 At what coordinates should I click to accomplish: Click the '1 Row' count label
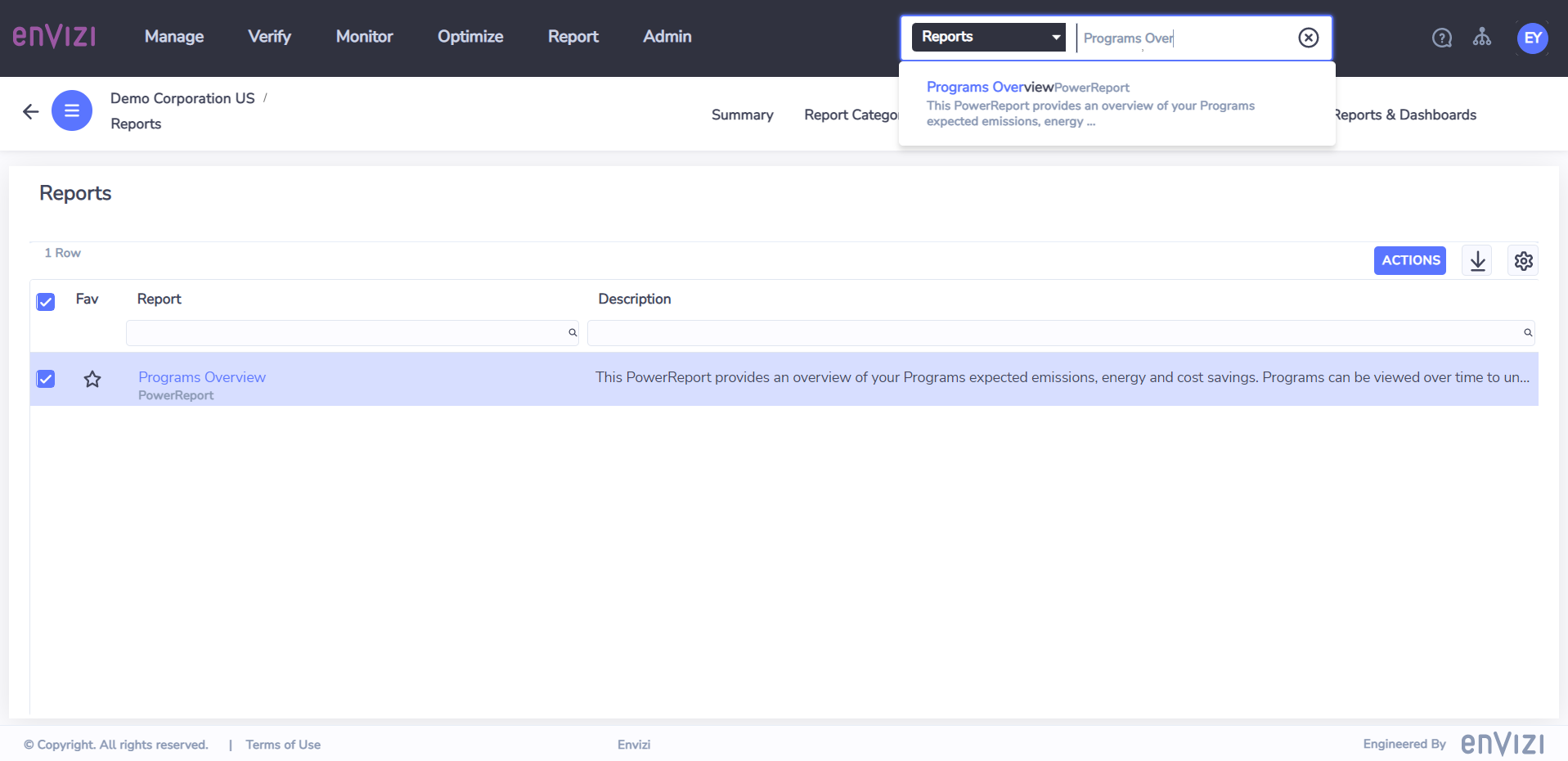[63, 253]
